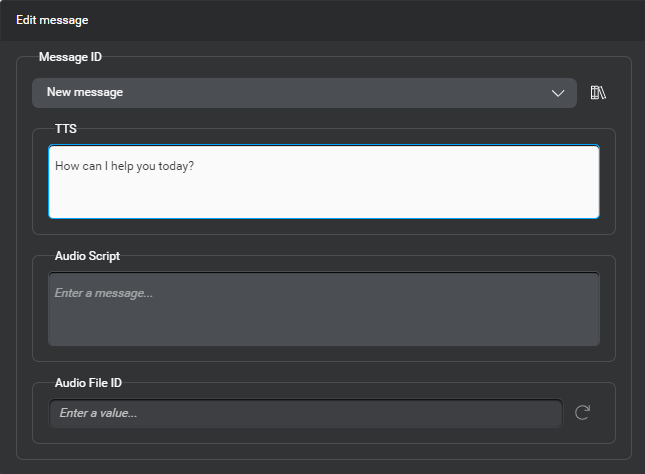Click the refresh icon beside Audio File ID
The height and width of the screenshot is (474, 645).
coord(582,412)
